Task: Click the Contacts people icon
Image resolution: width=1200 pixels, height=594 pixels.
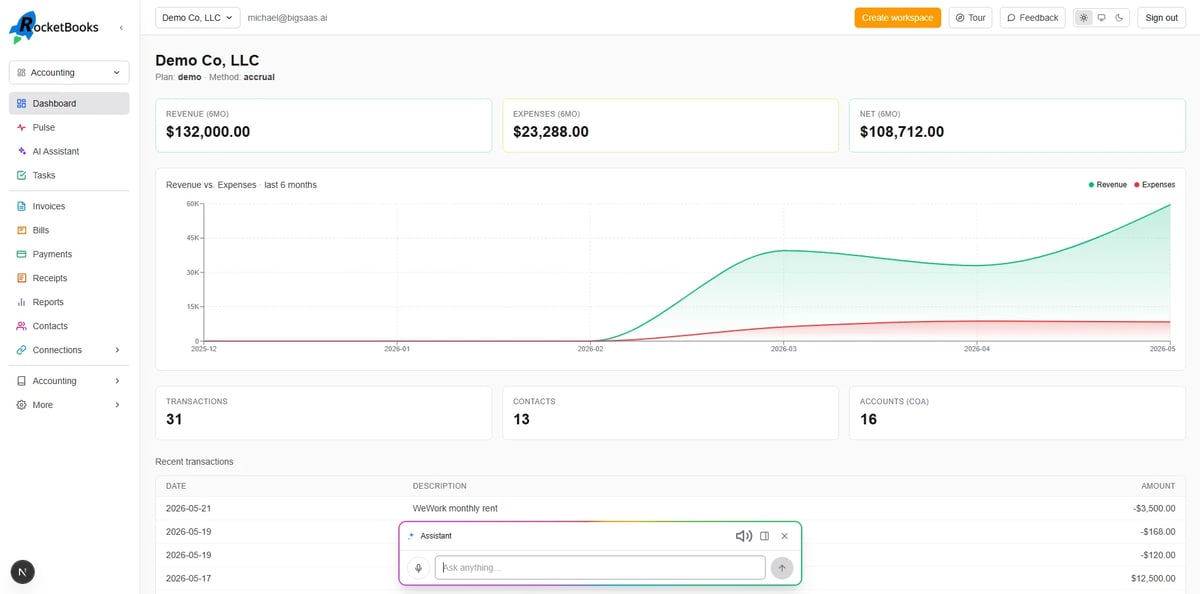Action: tap(22, 326)
